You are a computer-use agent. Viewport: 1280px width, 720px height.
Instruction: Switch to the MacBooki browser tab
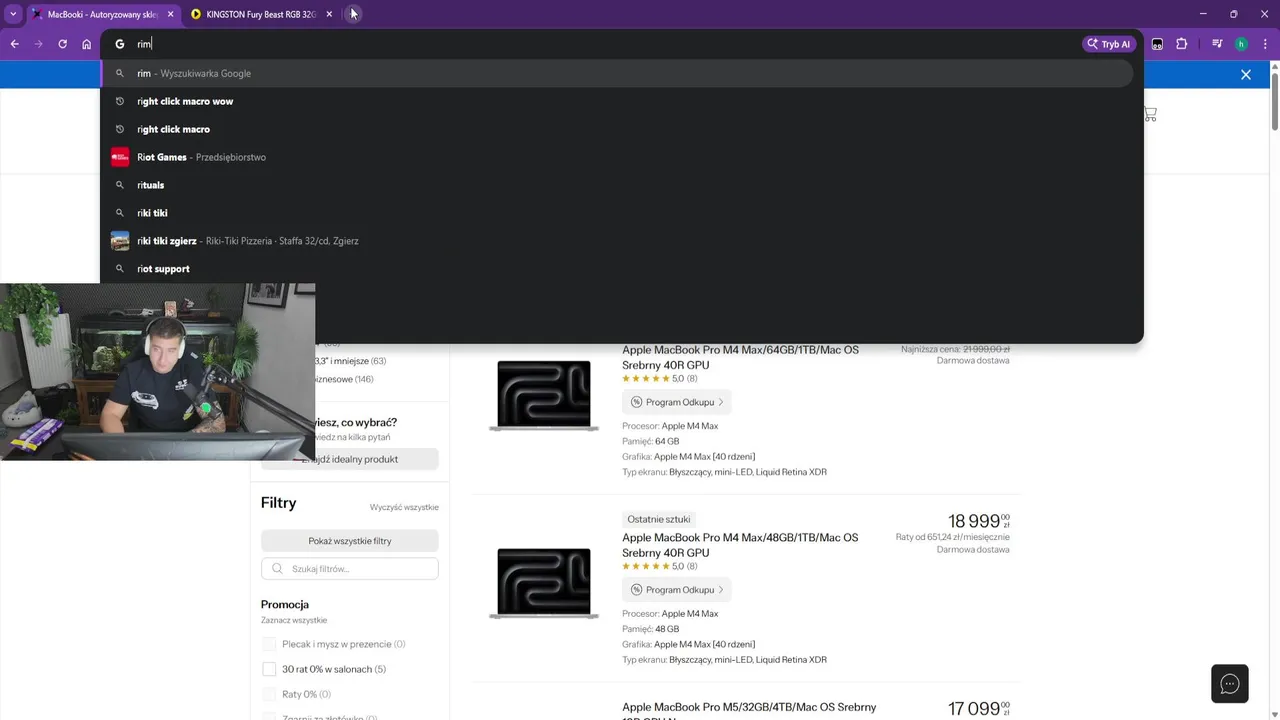pos(102,14)
